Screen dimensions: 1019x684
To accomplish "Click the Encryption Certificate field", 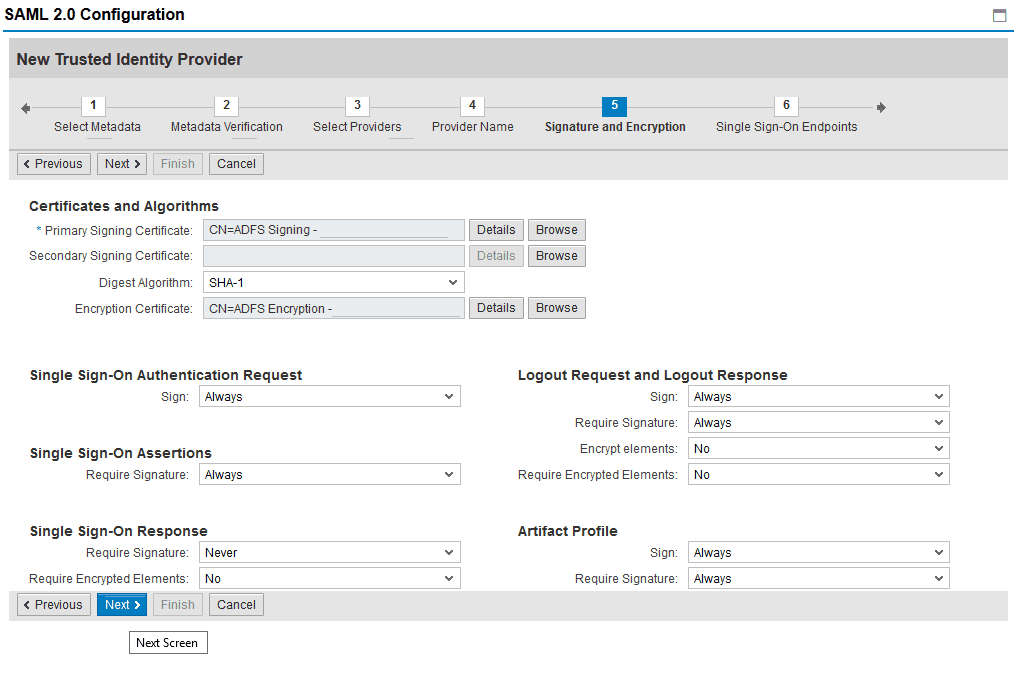I will 333,308.
